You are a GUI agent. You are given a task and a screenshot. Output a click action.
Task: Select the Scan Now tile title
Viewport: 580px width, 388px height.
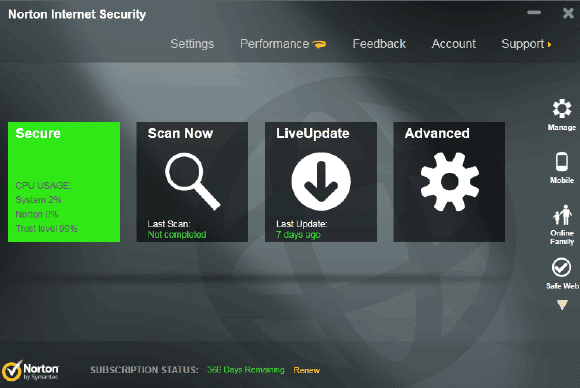point(180,133)
